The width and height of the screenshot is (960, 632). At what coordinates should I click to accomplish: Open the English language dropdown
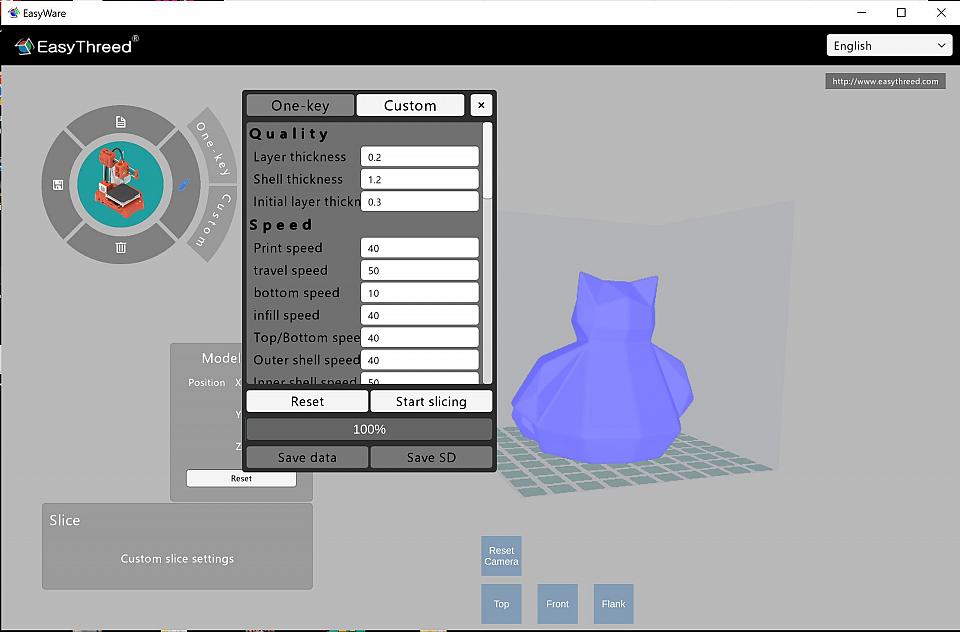click(890, 45)
